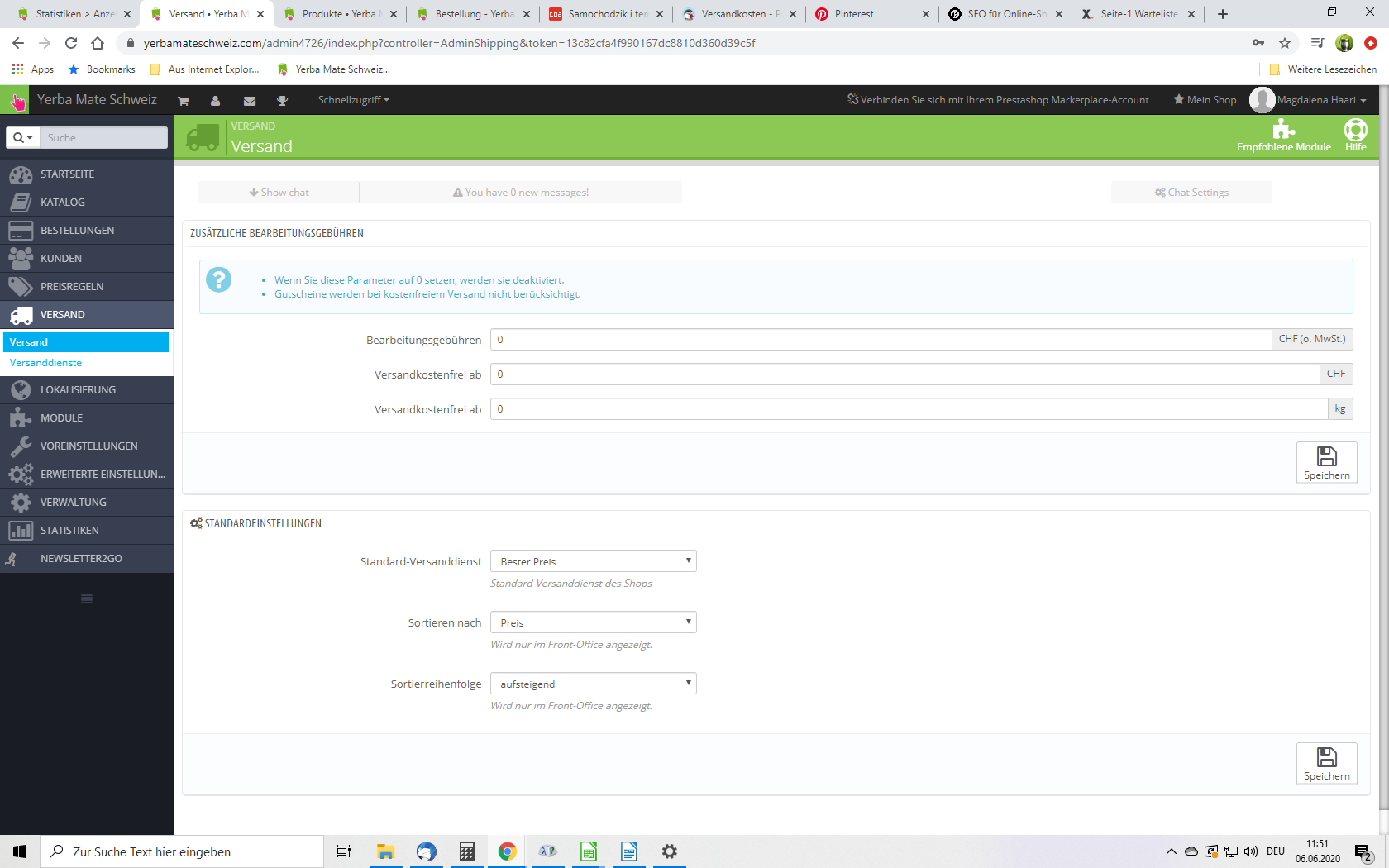Expand the search type dropdown
Viewport: 1389px width, 868px height.
[23, 137]
